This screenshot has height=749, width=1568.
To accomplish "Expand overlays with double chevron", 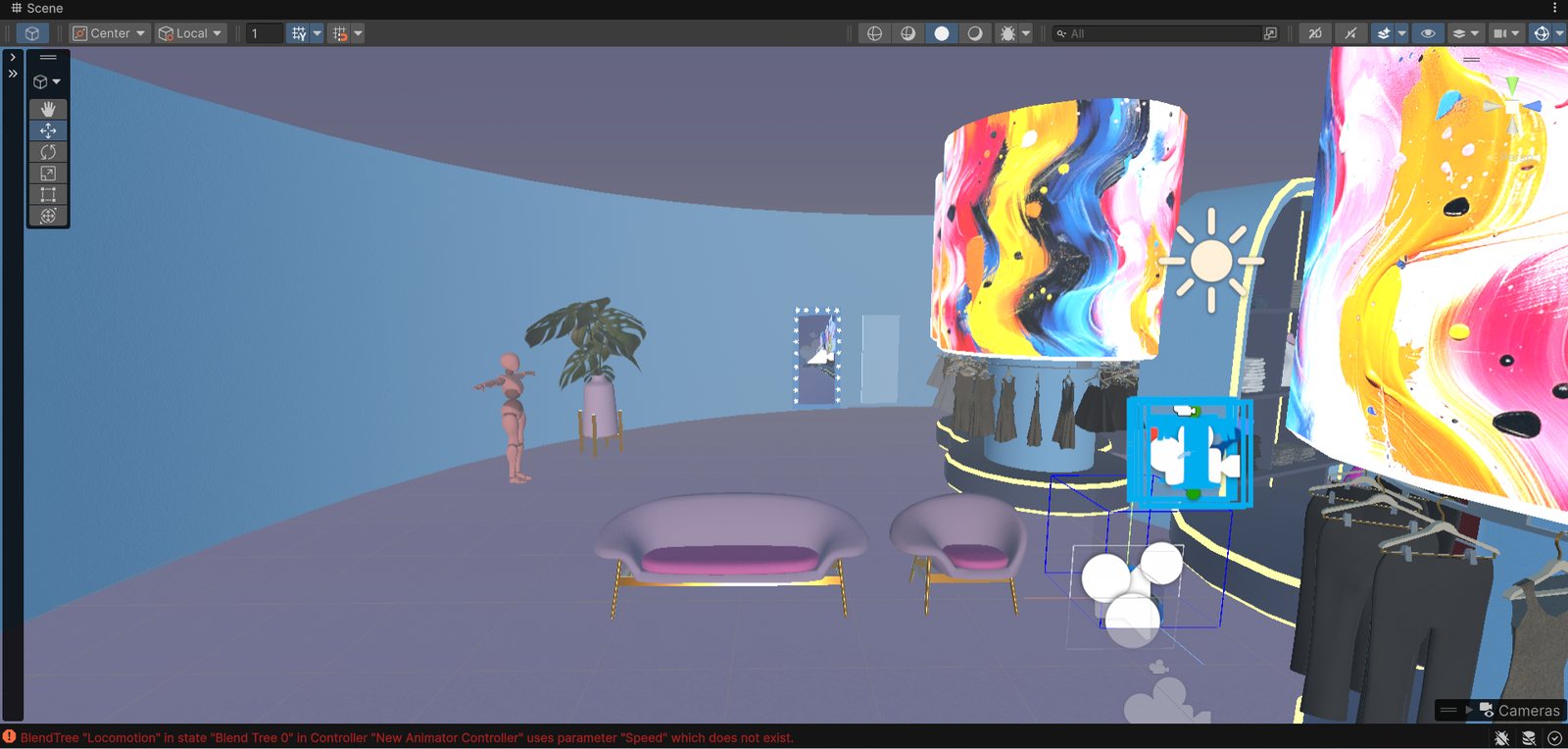I will [x=13, y=74].
